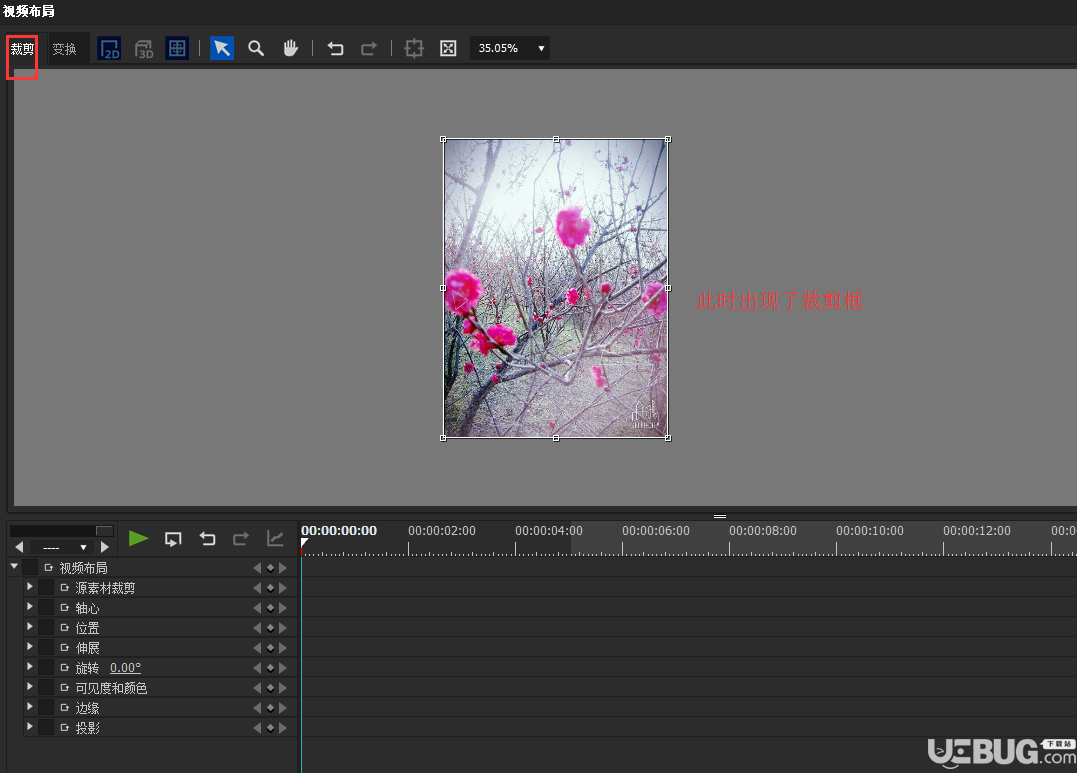
Task: Enable the 源素材裁剪 keyframe checkbox
Action: [x=46, y=587]
